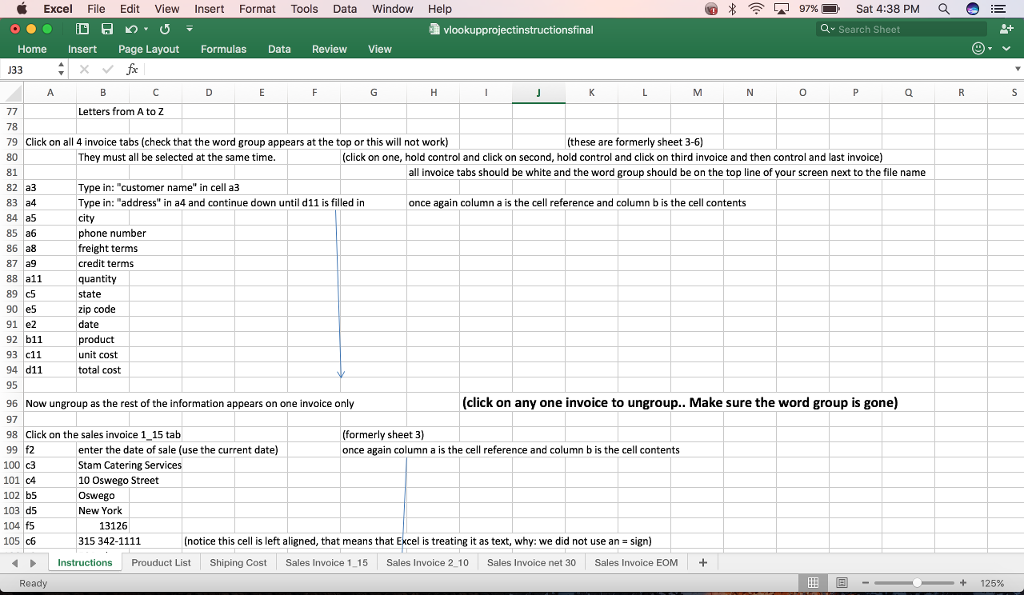Screen dimensions: 1024x595
Task: Switch to Normal view in status bar
Action: click(813, 581)
